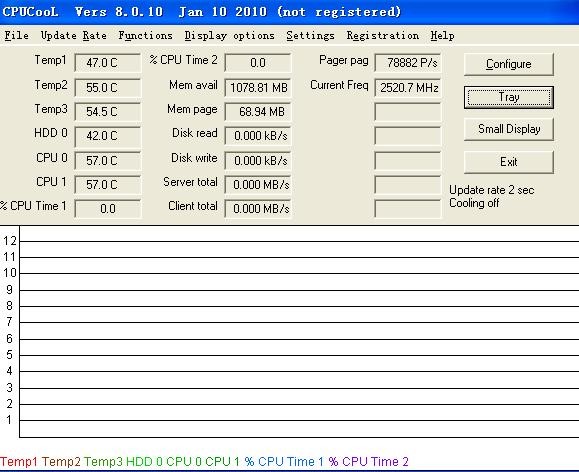Open the Functions menu
The height and width of the screenshot is (472, 579).
145,35
